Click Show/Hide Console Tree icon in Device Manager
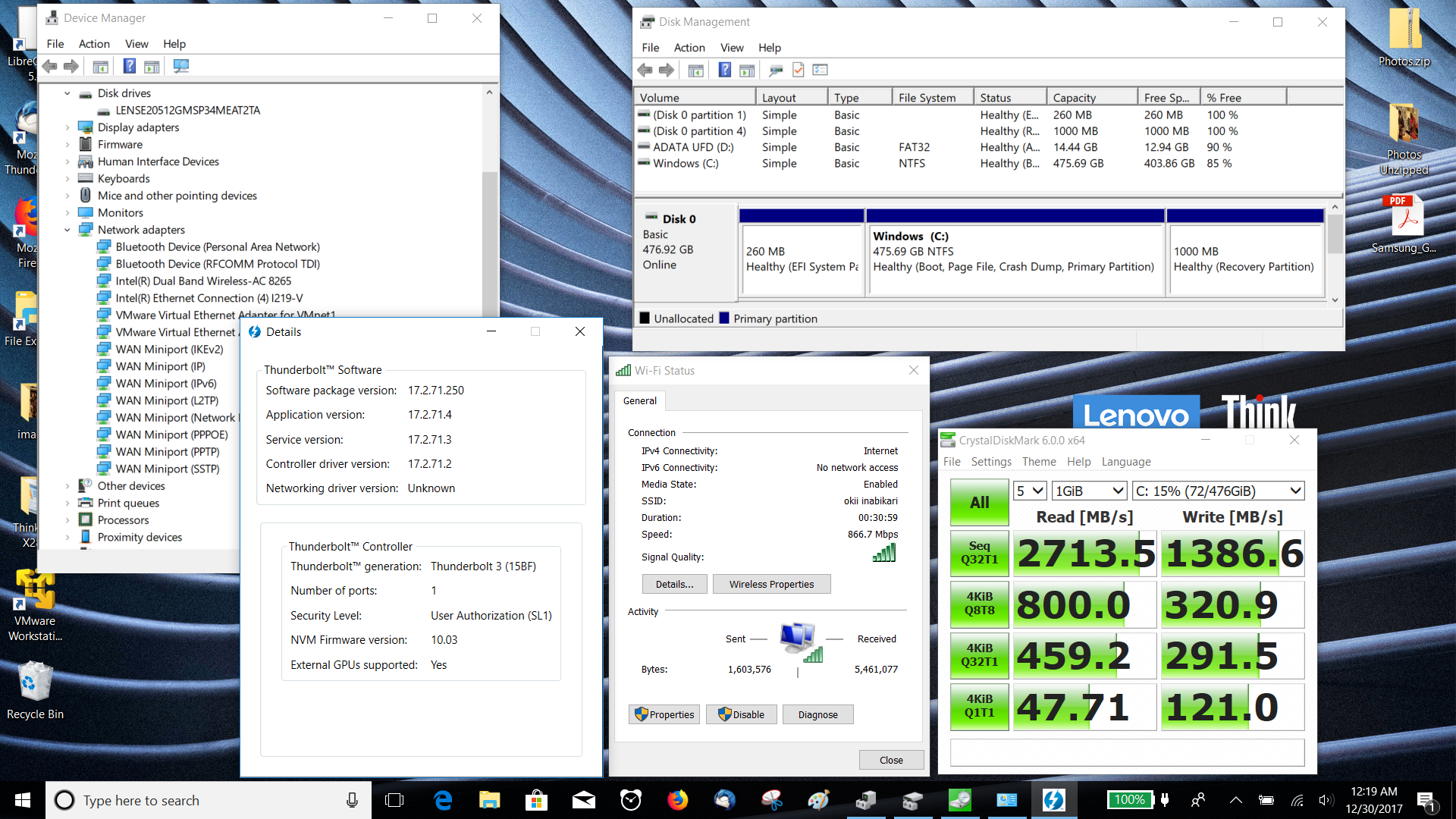The height and width of the screenshot is (819, 1456). (100, 67)
